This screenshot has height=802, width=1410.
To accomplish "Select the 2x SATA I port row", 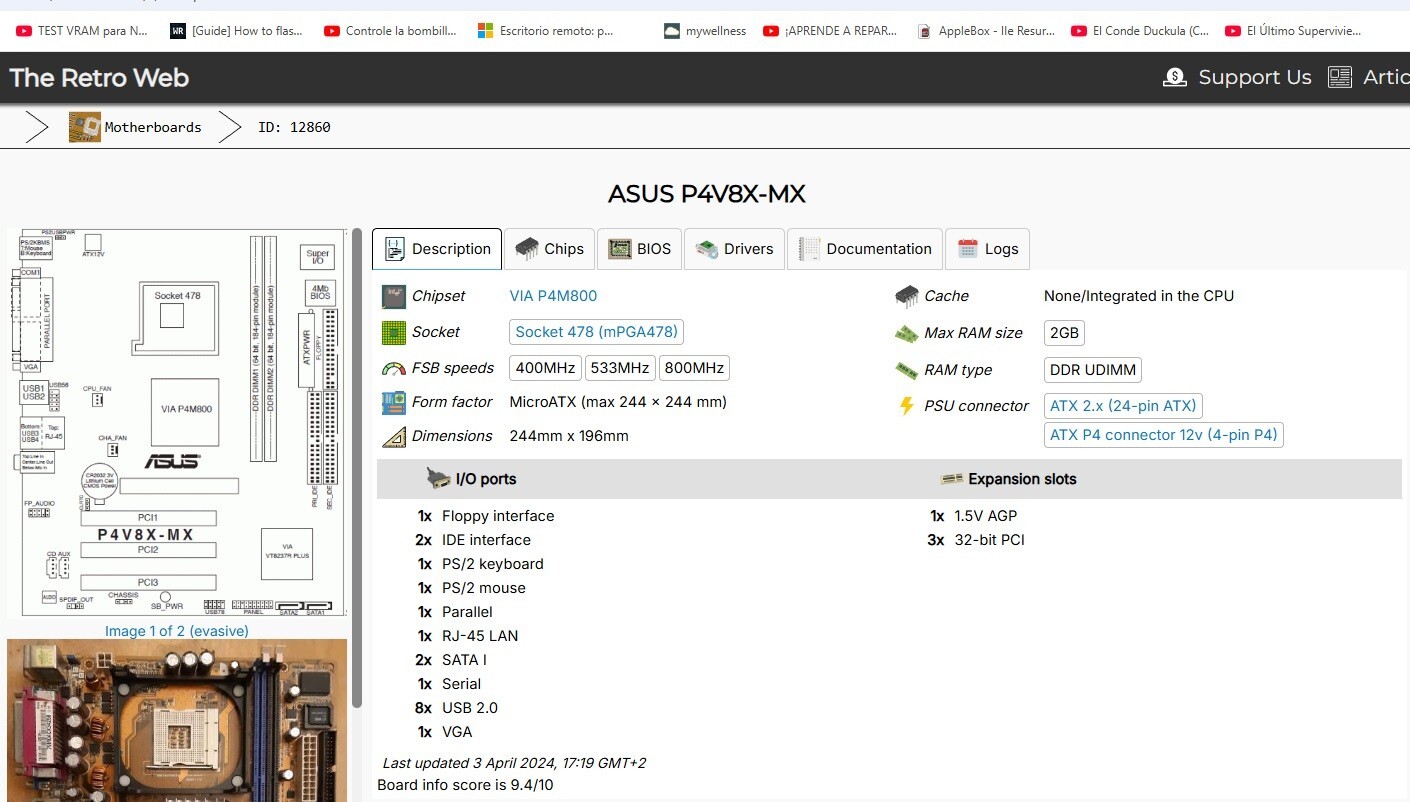I will [451, 660].
